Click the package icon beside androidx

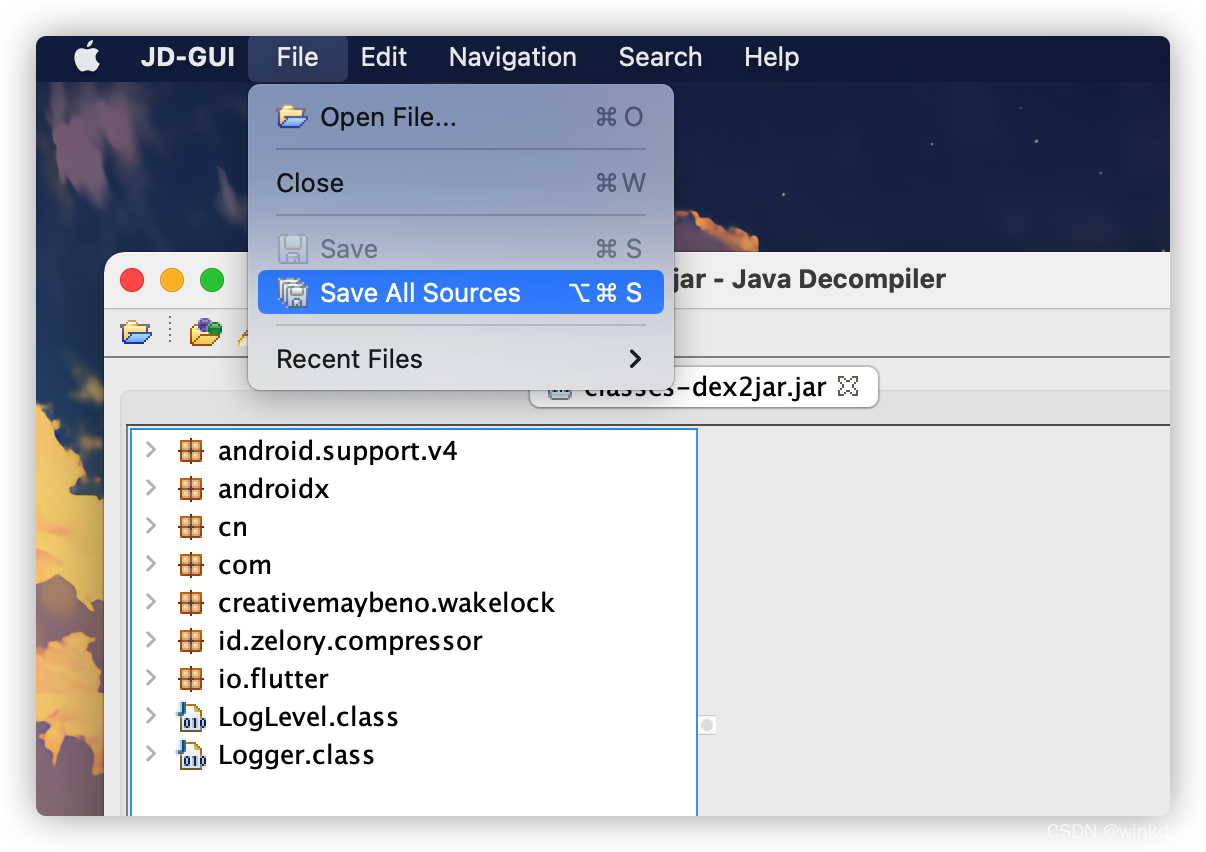pyautogui.click(x=190, y=488)
